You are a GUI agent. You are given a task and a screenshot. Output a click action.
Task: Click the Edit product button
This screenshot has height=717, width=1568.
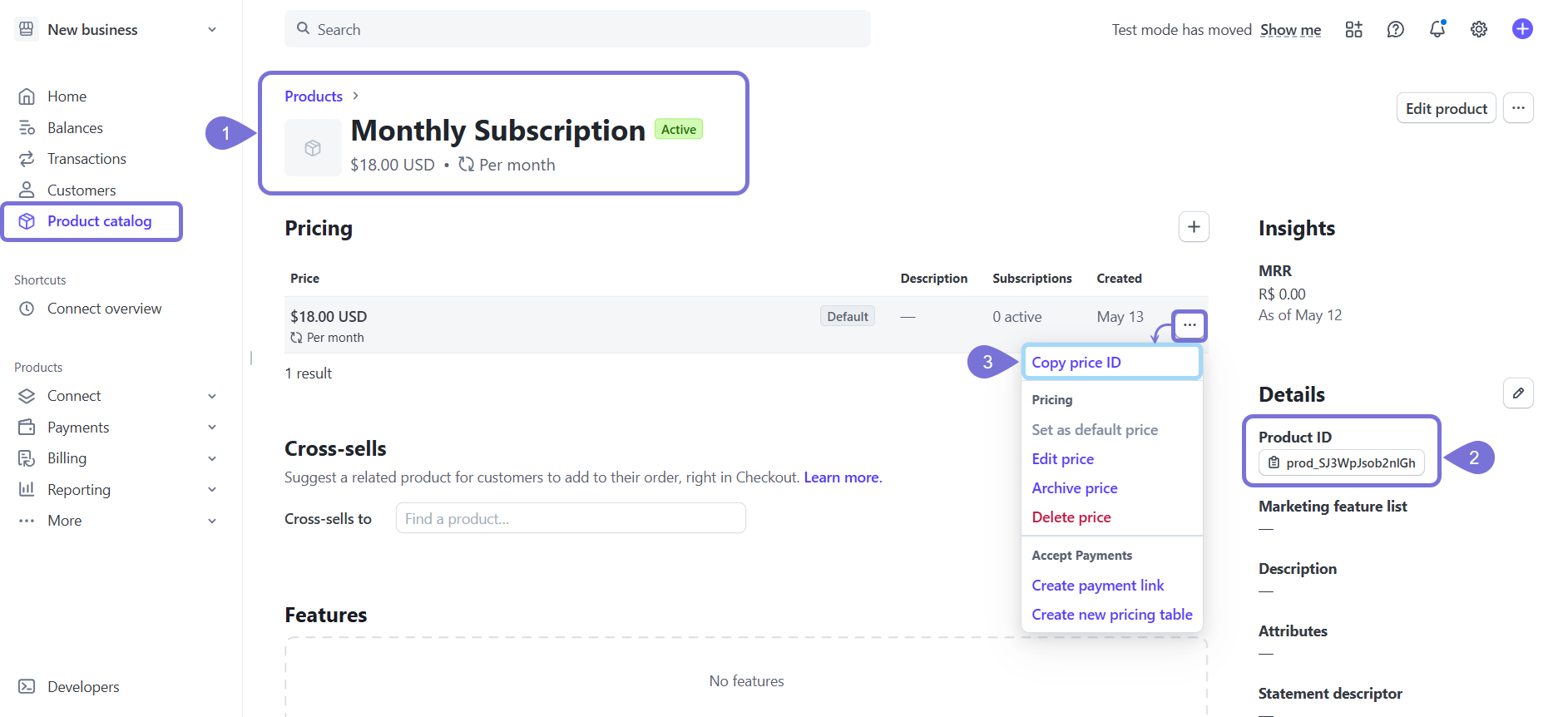(x=1446, y=109)
